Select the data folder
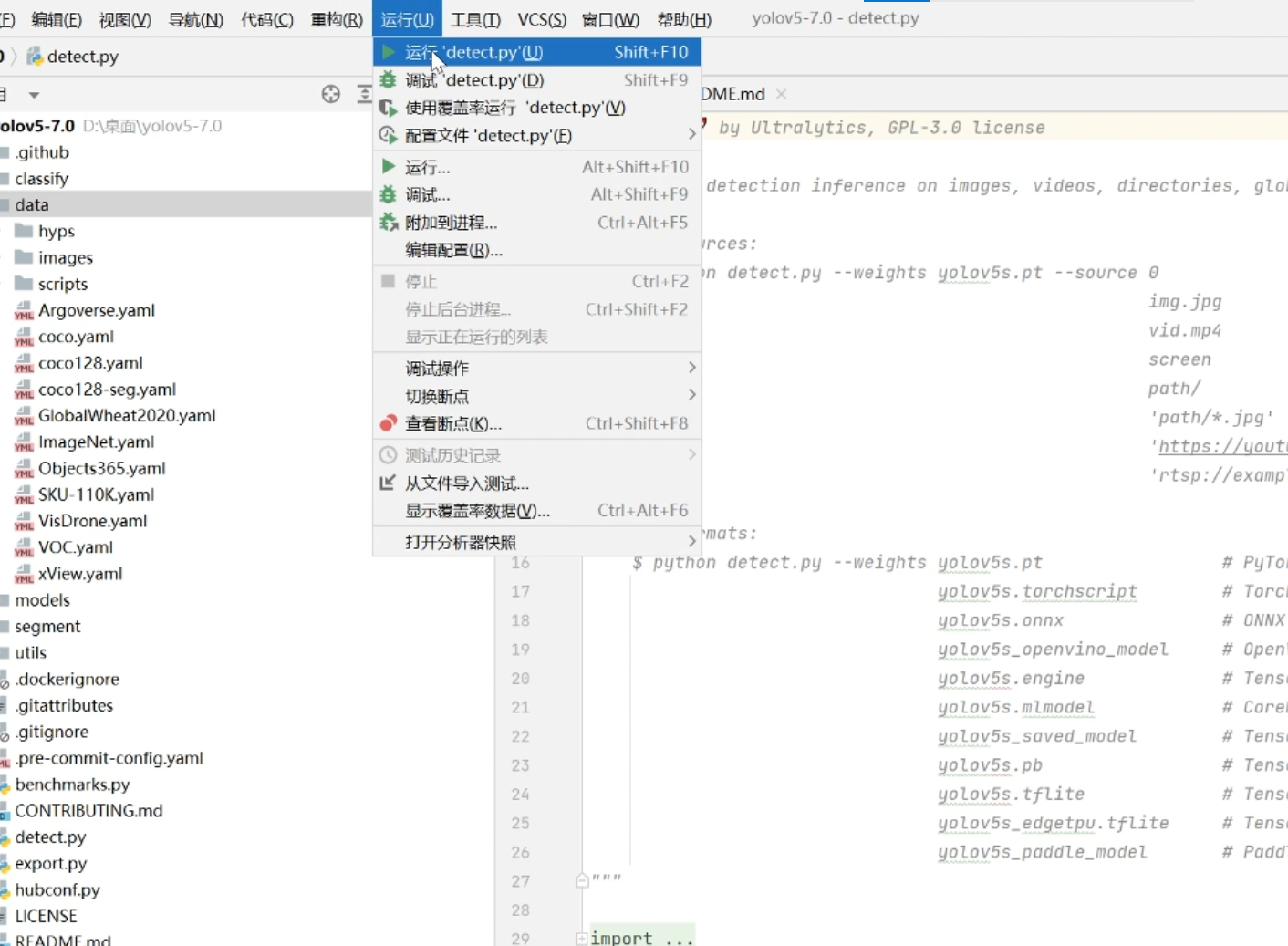The height and width of the screenshot is (946, 1288). [x=31, y=205]
